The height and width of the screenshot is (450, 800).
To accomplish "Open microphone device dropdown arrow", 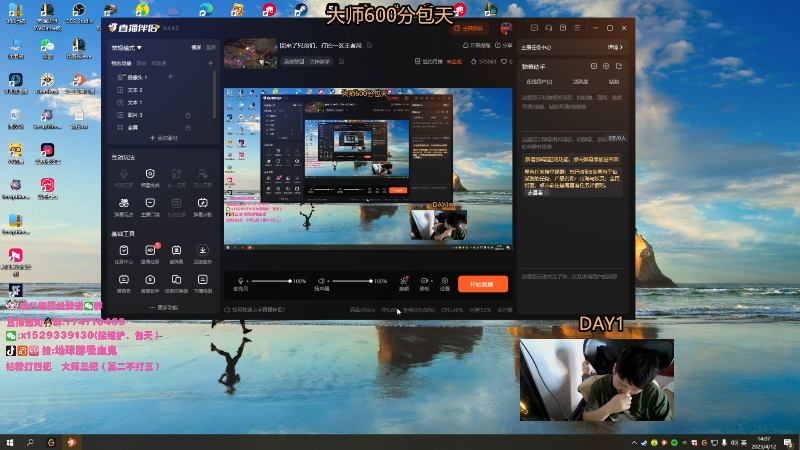I will click(247, 281).
